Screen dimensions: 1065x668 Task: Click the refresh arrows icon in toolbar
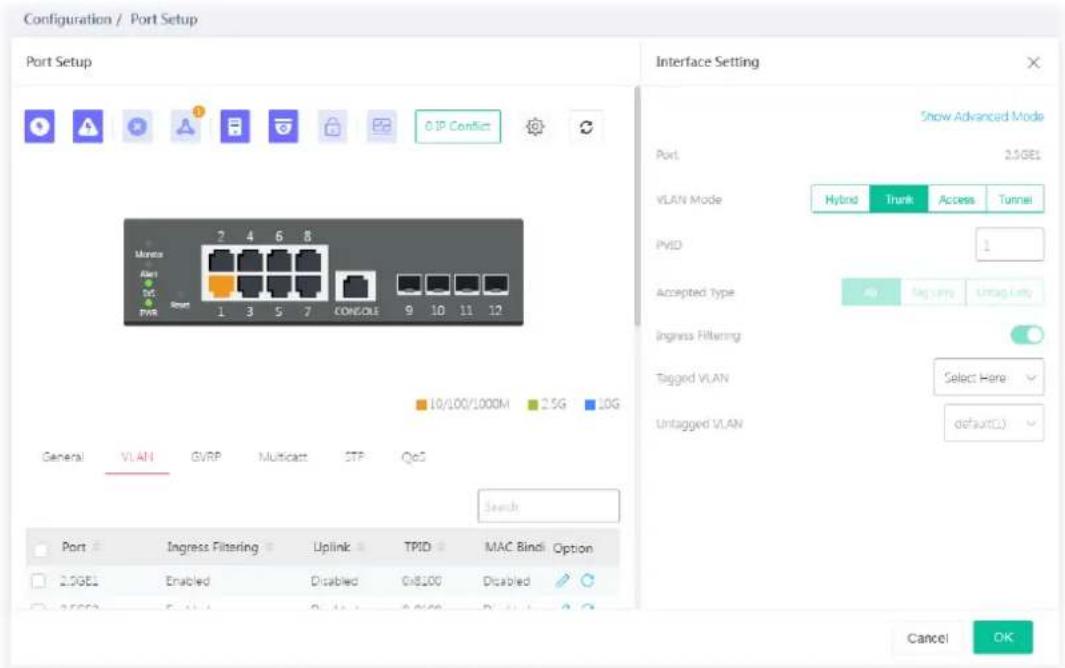click(586, 127)
